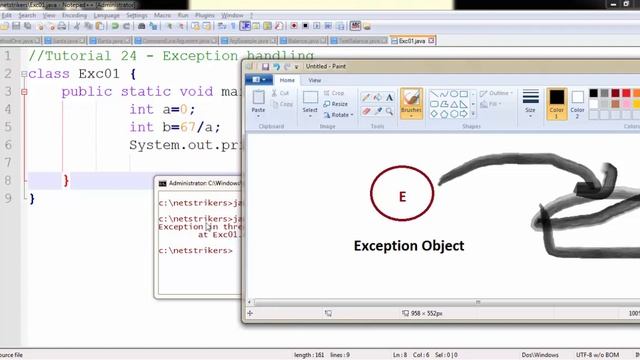
Task: Select the Text tool in Paint
Action: pos(389,97)
